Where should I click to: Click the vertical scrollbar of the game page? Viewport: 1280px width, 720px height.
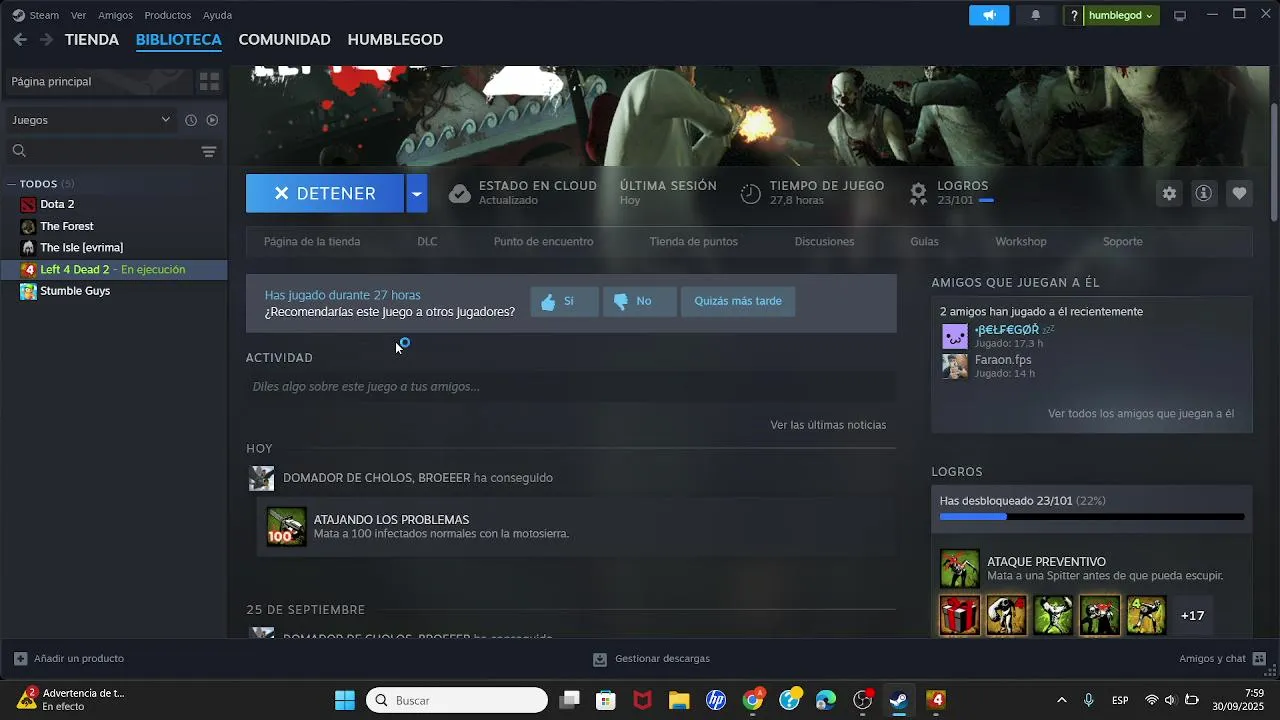pyautogui.click(x=1274, y=162)
